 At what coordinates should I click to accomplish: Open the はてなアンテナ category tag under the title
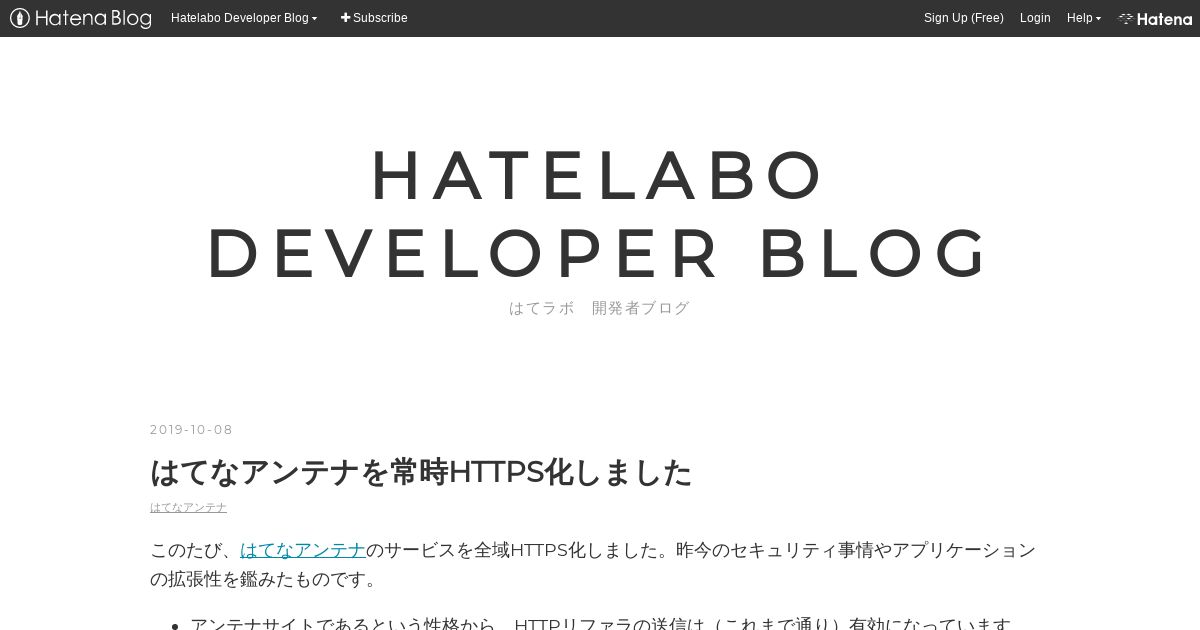[x=188, y=508]
